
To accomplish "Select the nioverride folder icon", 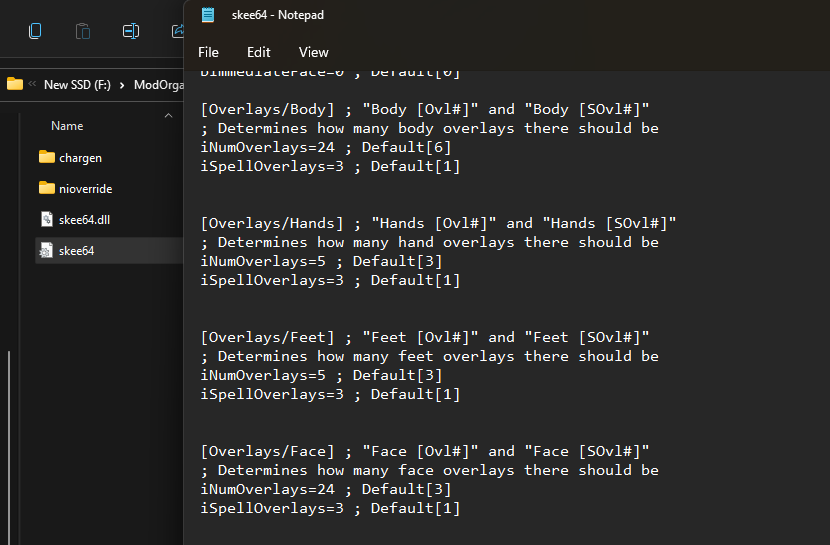I will tap(47, 188).
